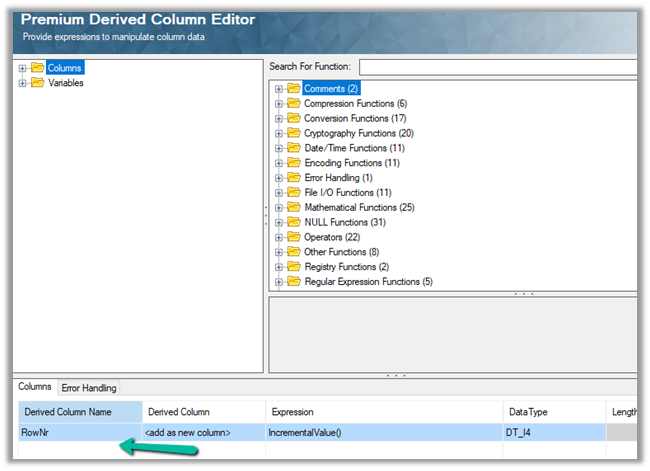Expand the Operators function group
650x471 pixels.
(x=279, y=237)
